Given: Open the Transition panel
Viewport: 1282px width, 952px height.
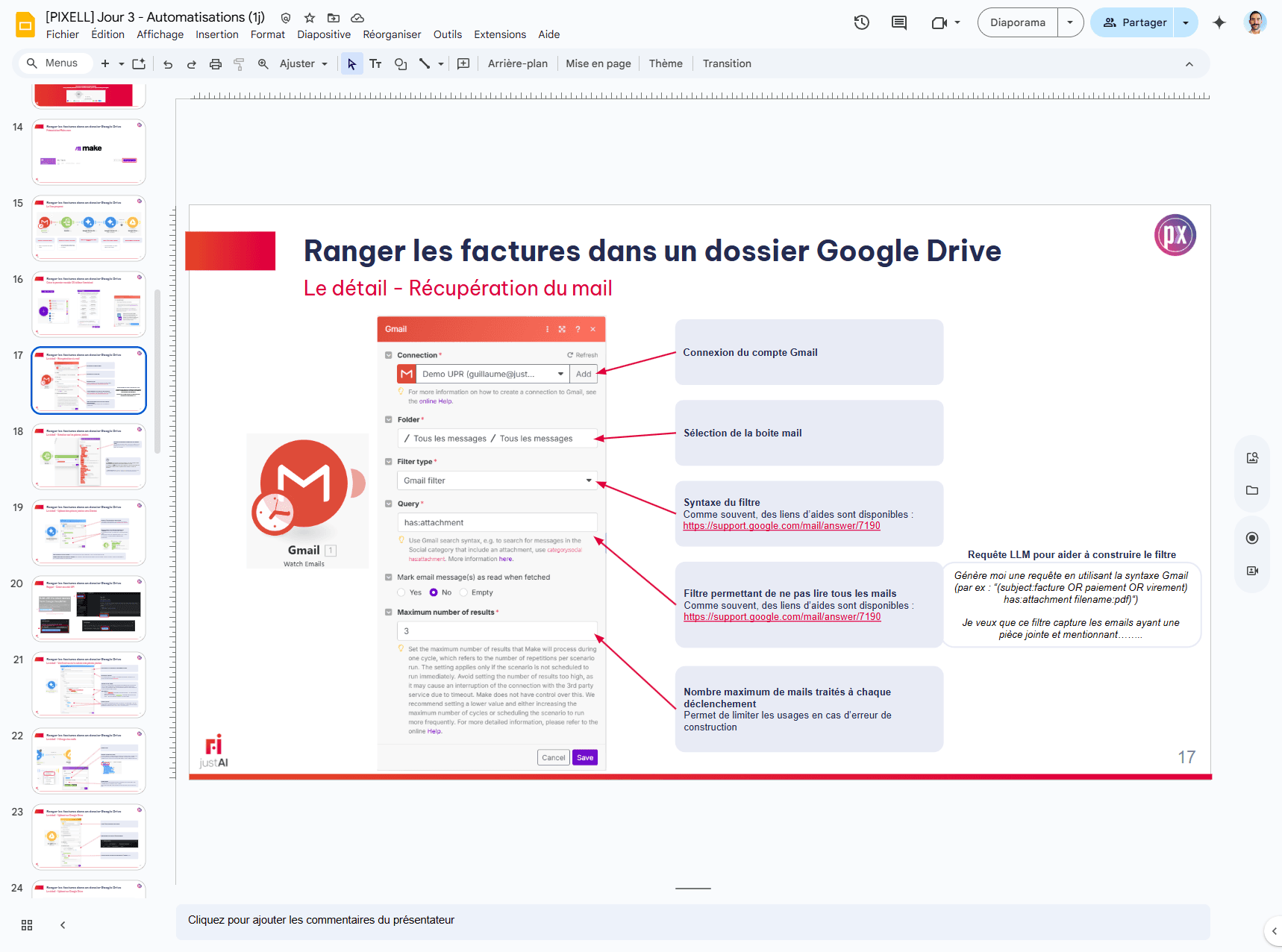Looking at the screenshot, I should tap(727, 64).
